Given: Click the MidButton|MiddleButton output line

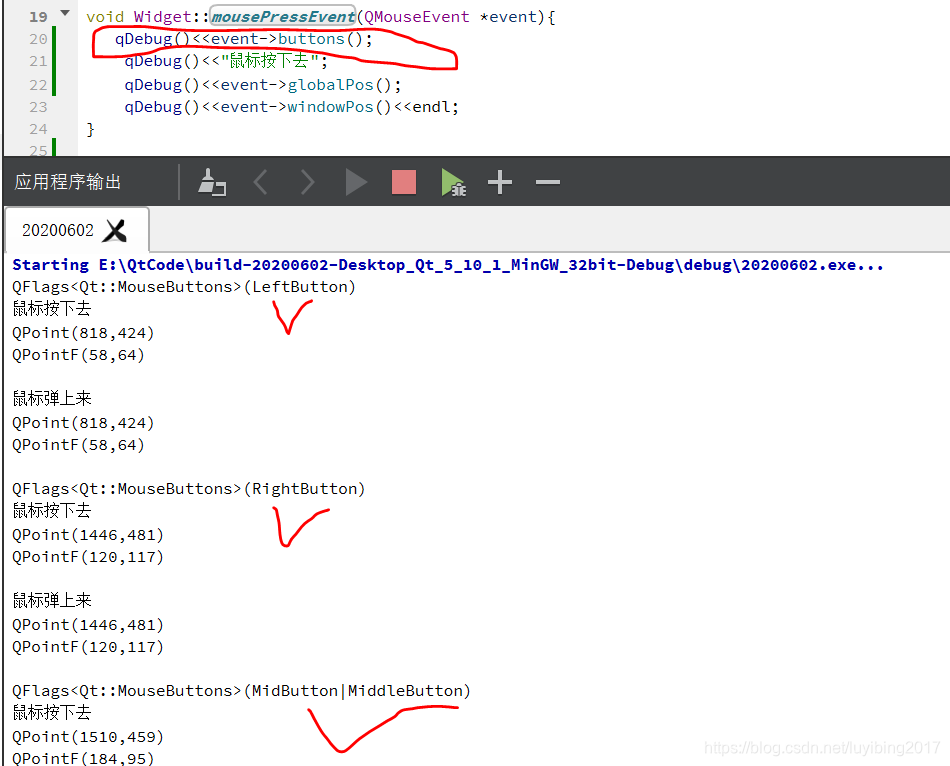Looking at the screenshot, I should (x=241, y=691).
